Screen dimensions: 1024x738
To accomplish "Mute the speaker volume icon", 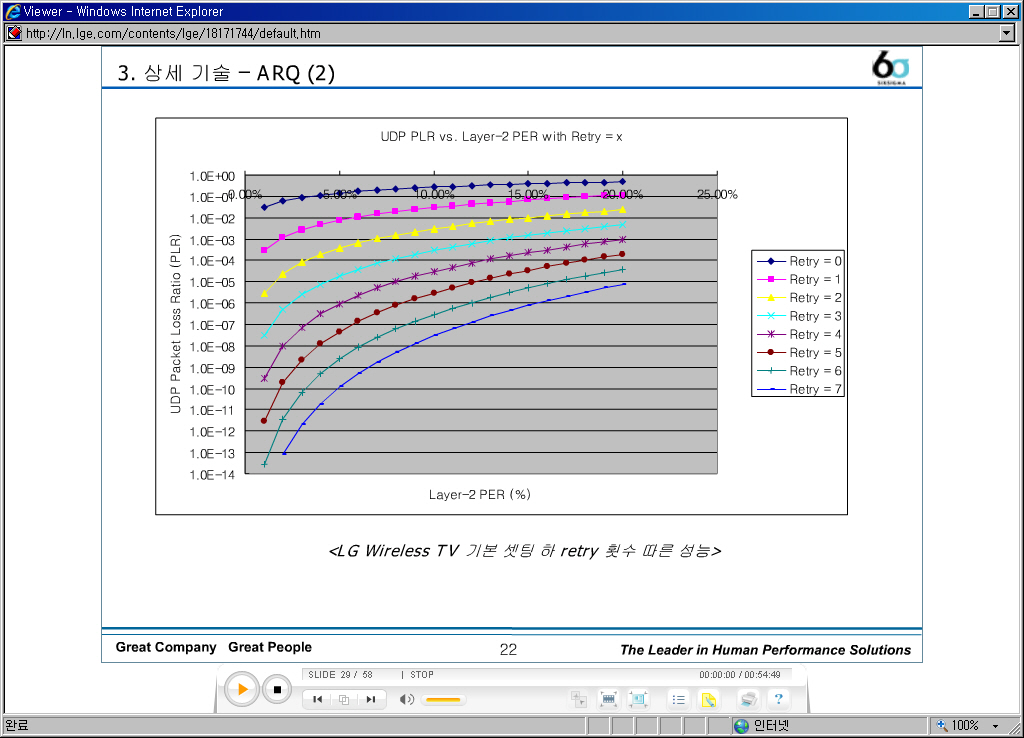I will (x=406, y=699).
